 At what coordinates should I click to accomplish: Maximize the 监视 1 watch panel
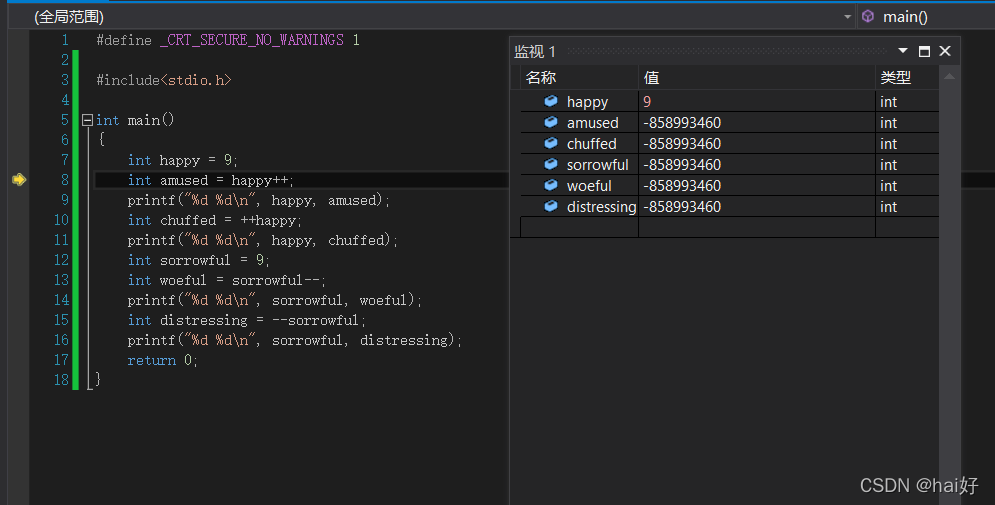(924, 51)
